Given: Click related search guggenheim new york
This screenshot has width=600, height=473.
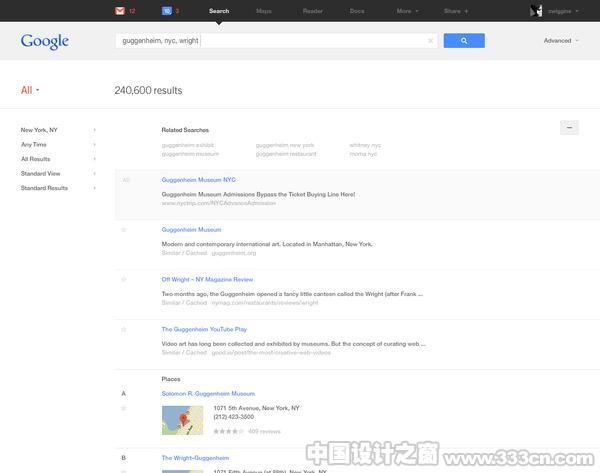Looking at the screenshot, I should pos(285,145).
